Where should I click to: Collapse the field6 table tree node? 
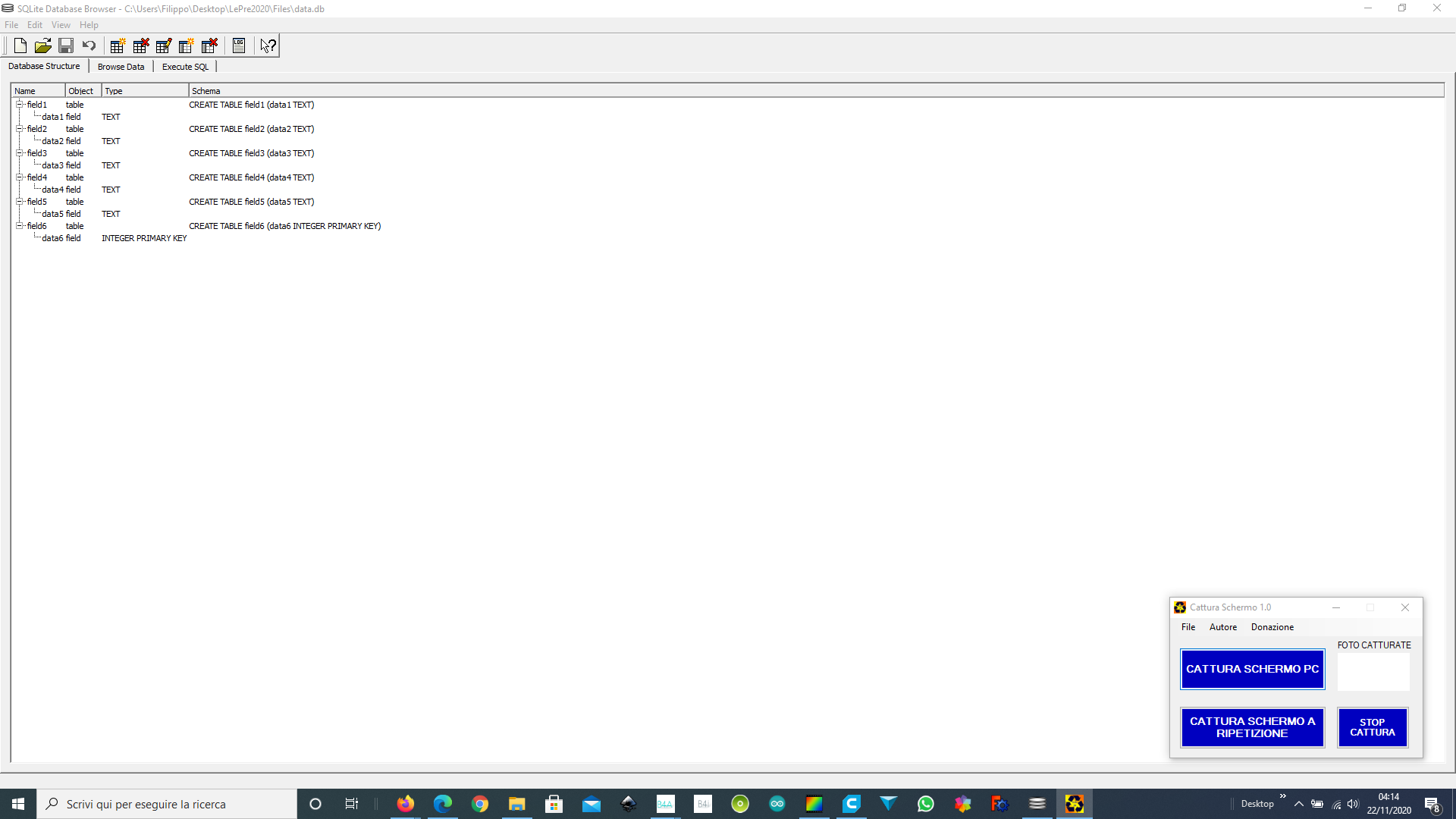pyautogui.click(x=20, y=226)
